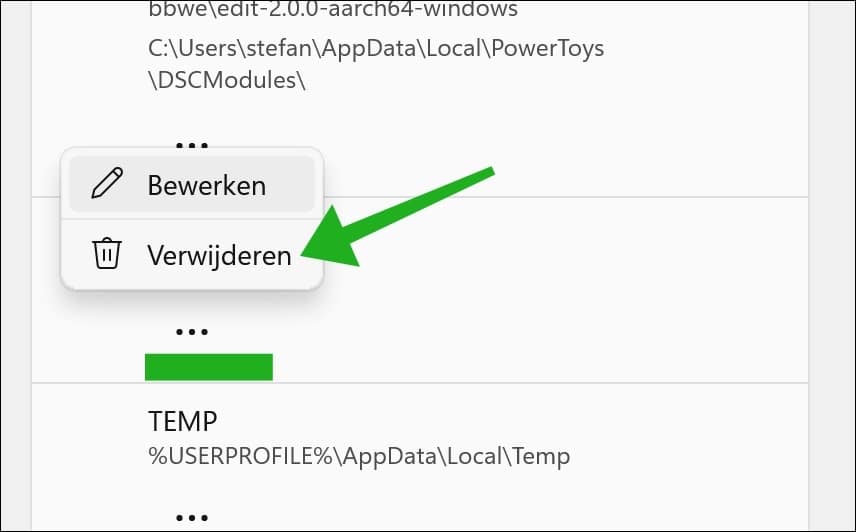Click the bbwe\edit-2.0.0-aarch64-windows text
This screenshot has height=532, width=856.
coord(333,9)
